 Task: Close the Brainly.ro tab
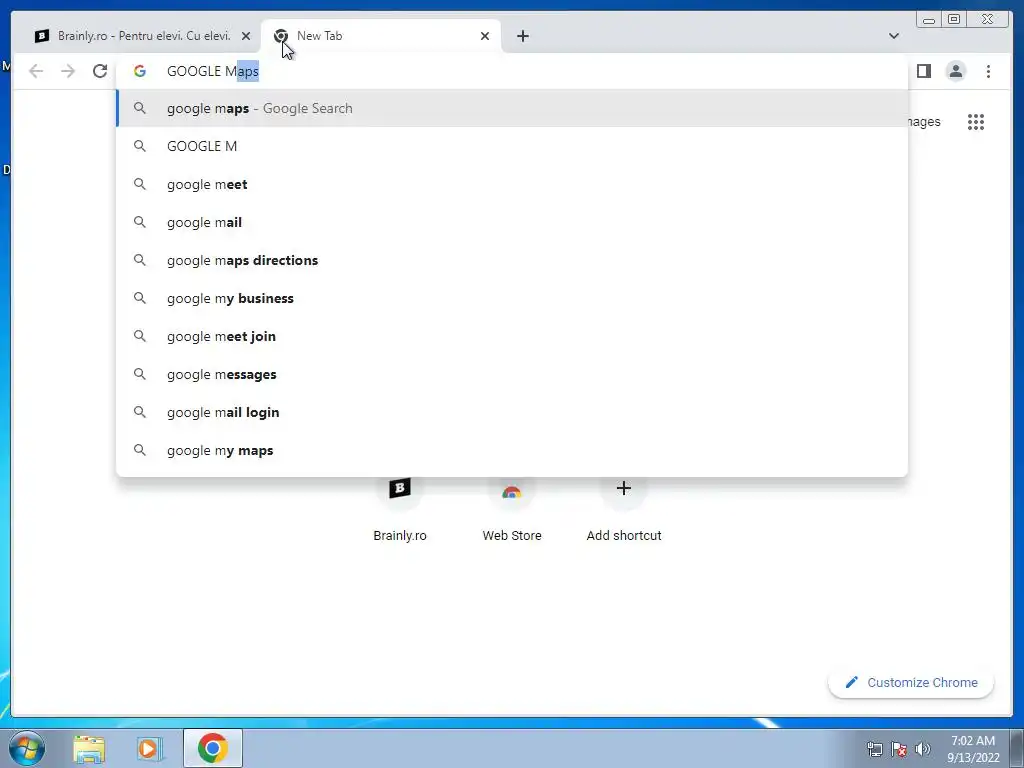coord(246,36)
